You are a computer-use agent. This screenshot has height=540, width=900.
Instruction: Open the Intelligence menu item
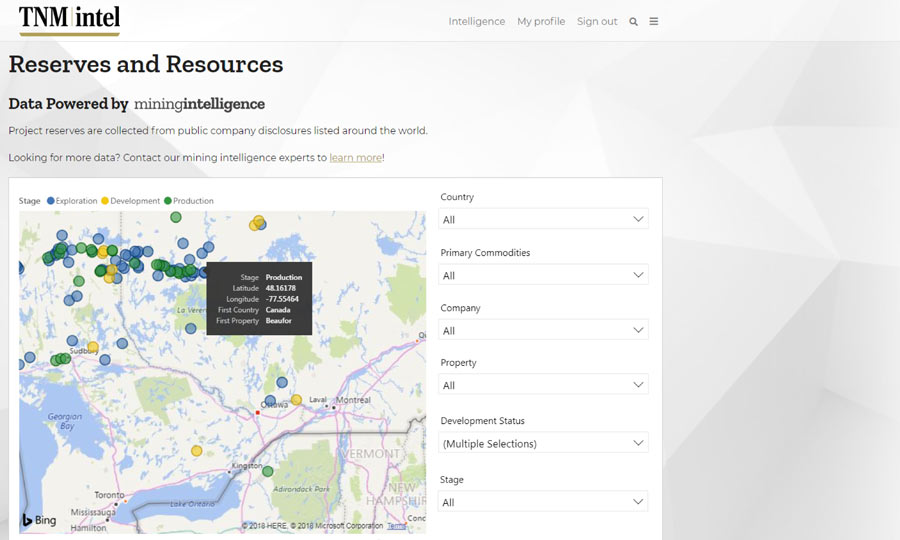(476, 21)
